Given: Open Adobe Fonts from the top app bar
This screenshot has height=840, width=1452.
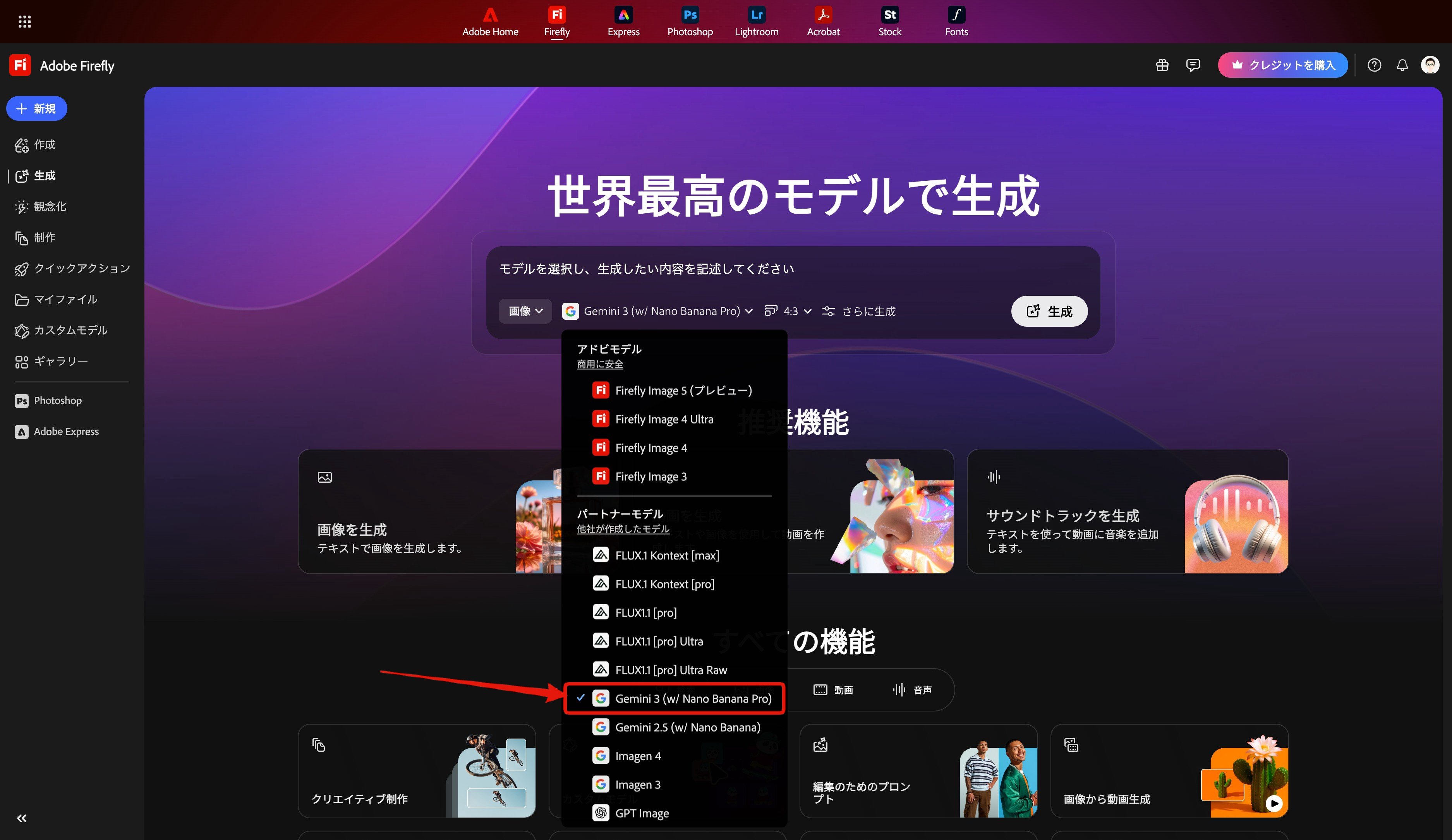Looking at the screenshot, I should pos(956,21).
